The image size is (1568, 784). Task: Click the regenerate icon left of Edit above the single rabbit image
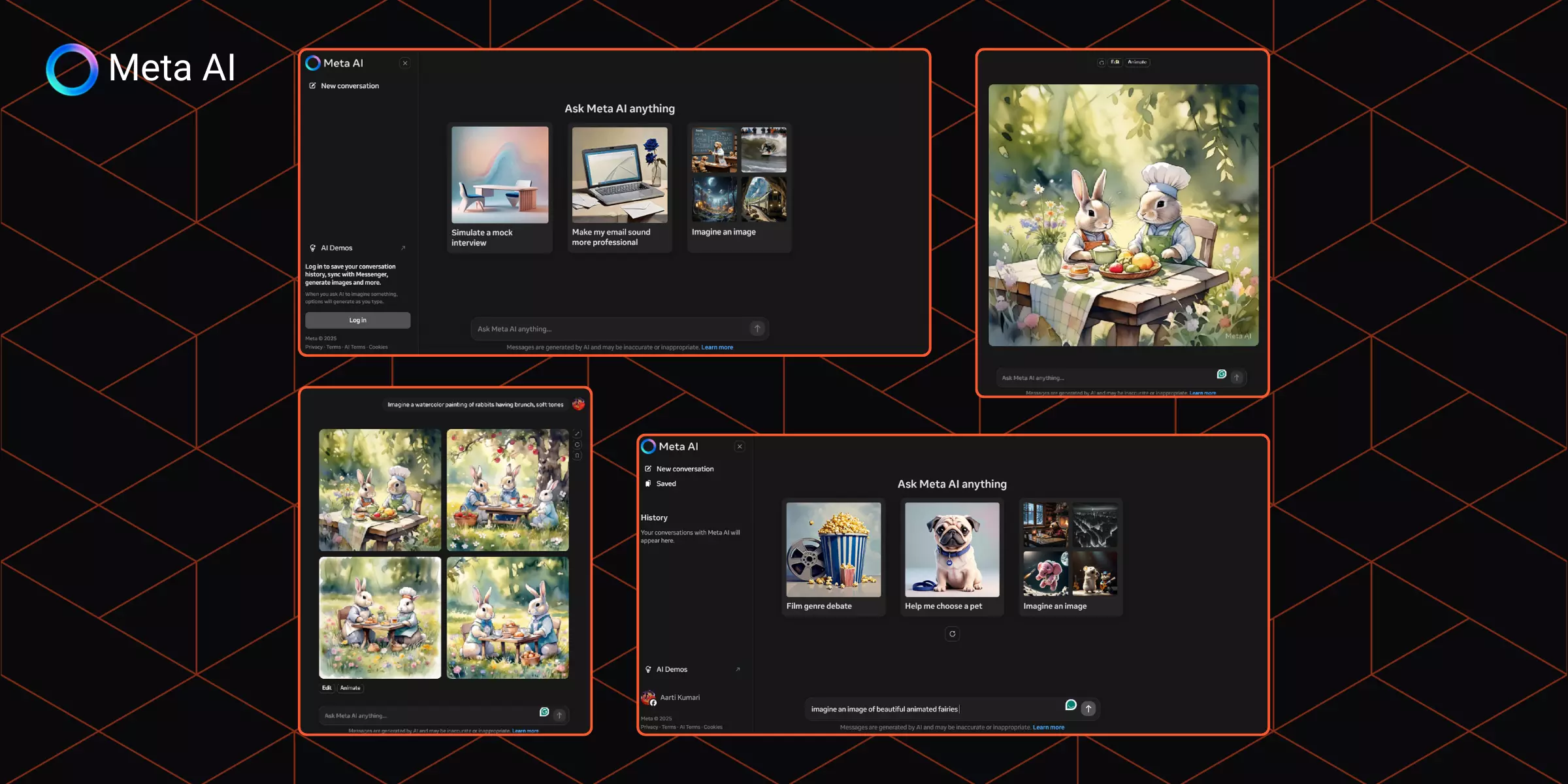tap(1102, 63)
